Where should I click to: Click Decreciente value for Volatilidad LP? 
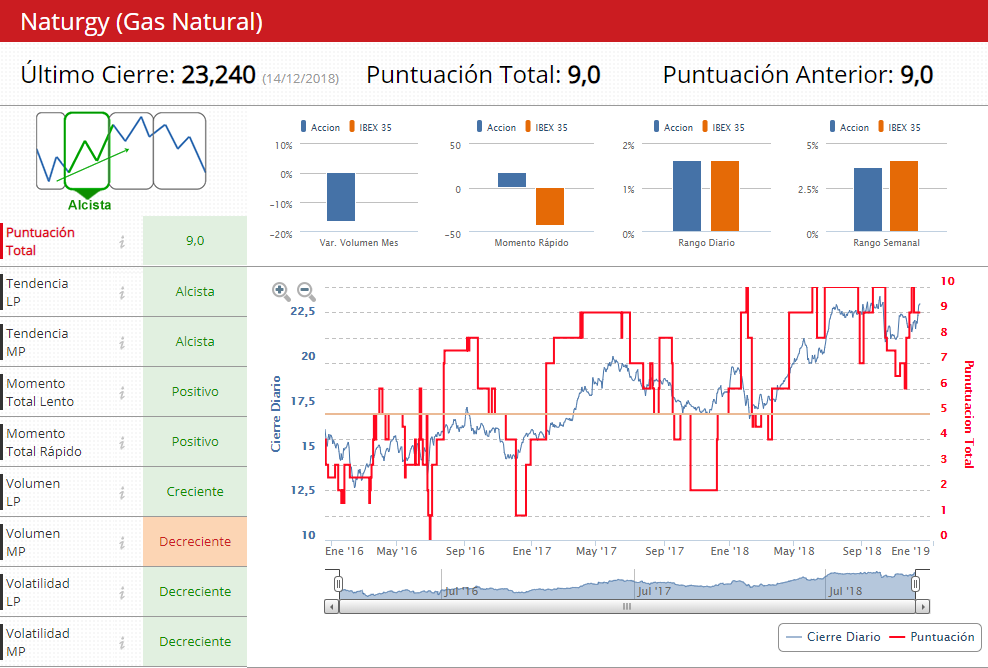coord(195,591)
